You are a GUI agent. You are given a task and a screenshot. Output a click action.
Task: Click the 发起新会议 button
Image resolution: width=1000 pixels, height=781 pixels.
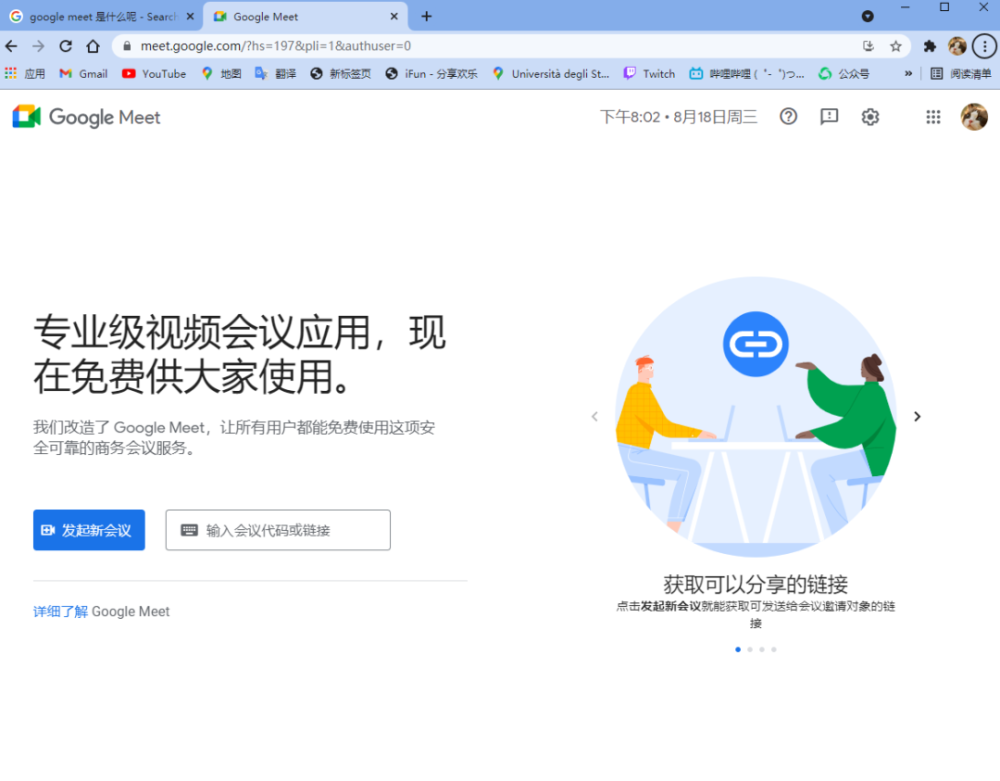pyautogui.click(x=89, y=530)
